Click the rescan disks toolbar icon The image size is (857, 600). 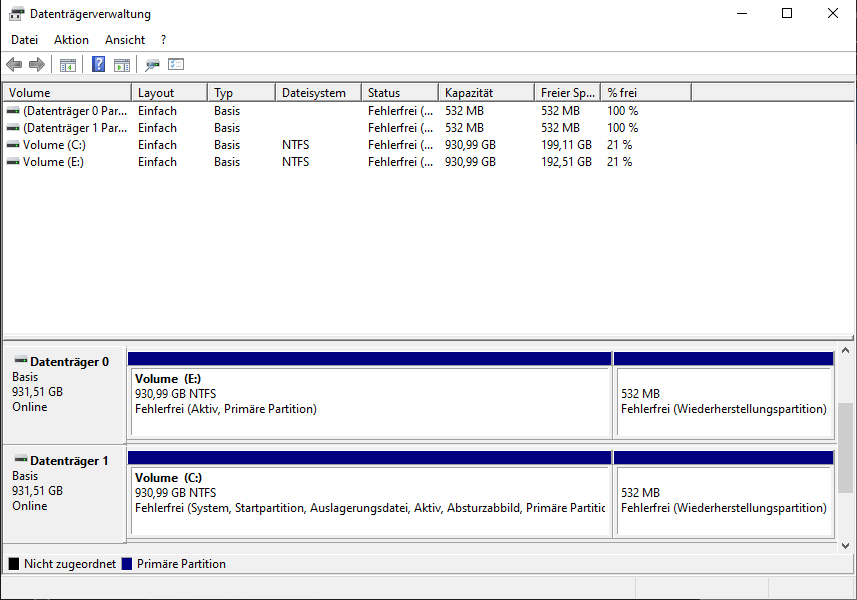point(152,65)
